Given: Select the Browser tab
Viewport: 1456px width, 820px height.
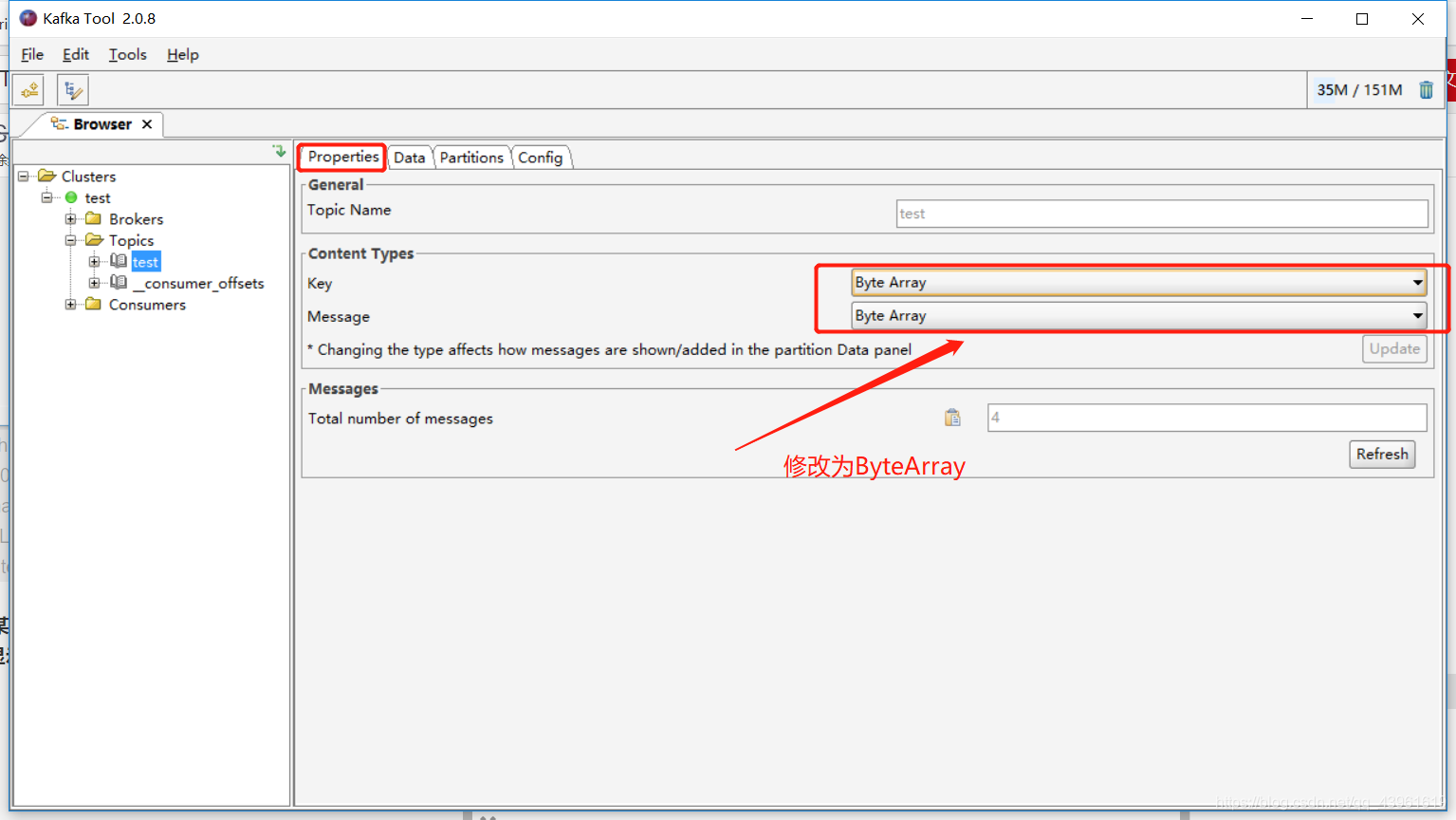Looking at the screenshot, I should [x=102, y=124].
